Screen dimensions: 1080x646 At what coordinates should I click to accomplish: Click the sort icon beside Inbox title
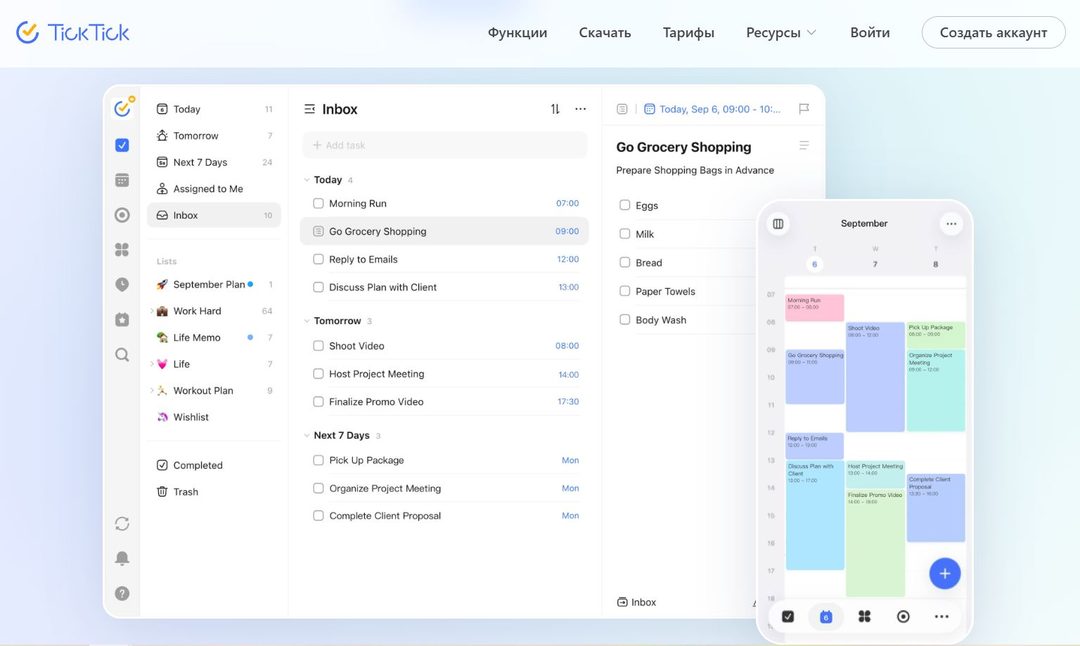tap(555, 109)
